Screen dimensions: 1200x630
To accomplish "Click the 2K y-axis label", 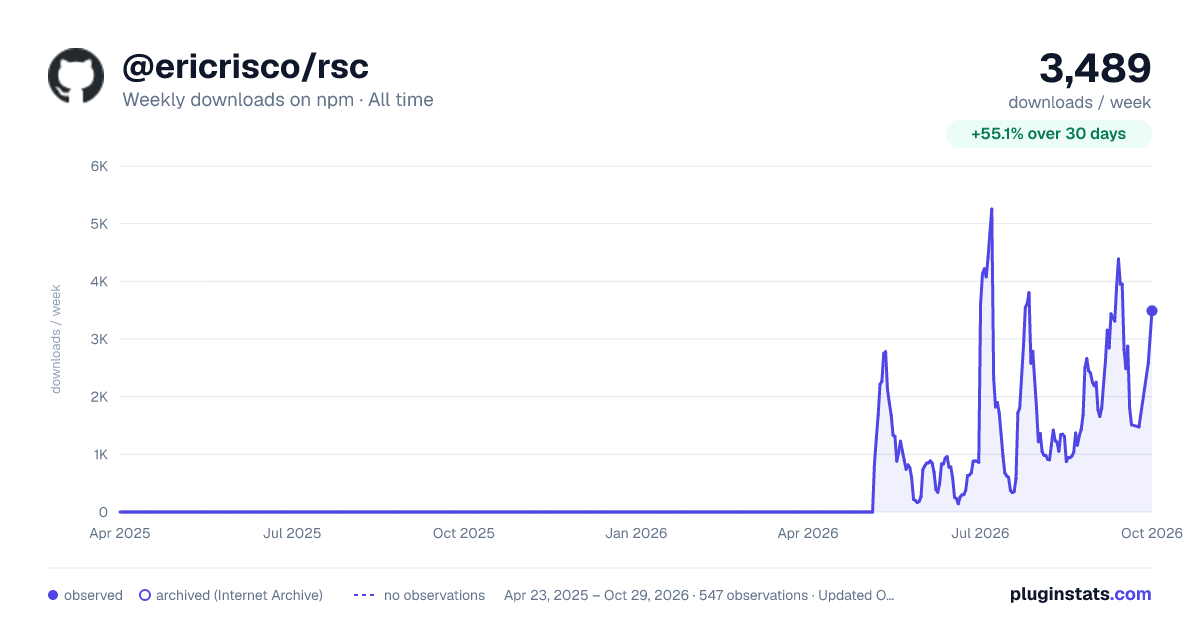I will [x=99, y=397].
